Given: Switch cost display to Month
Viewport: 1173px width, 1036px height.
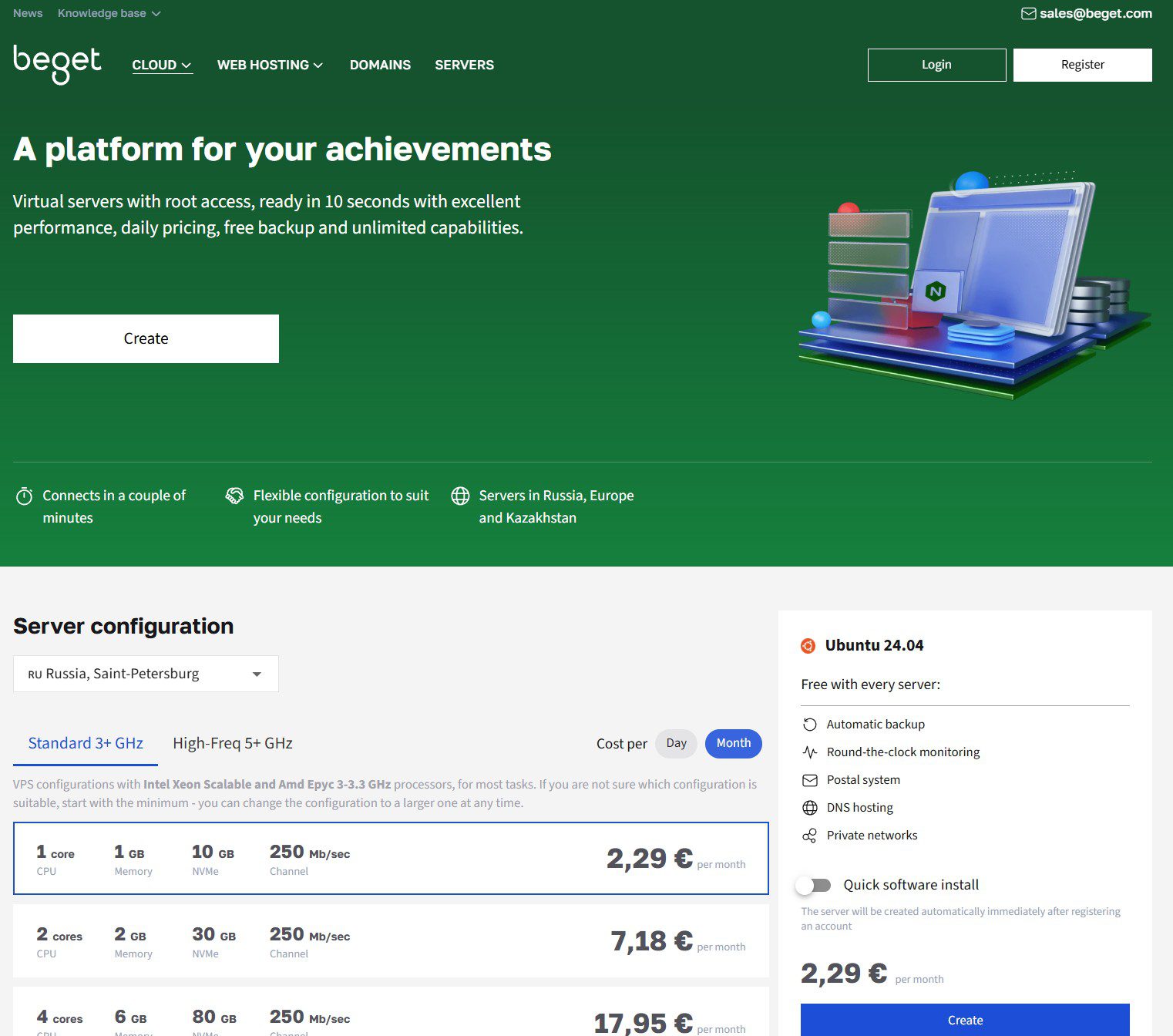Looking at the screenshot, I should (733, 743).
